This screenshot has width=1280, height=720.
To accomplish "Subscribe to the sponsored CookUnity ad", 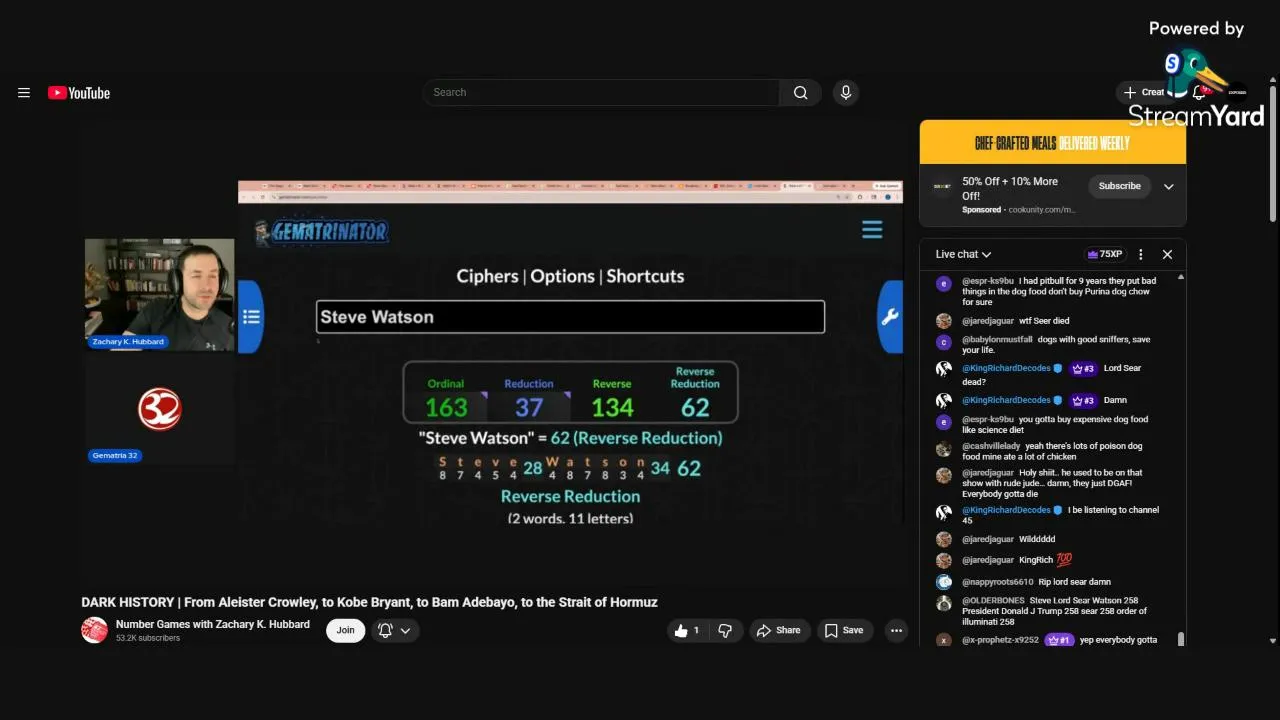I will 1119,186.
